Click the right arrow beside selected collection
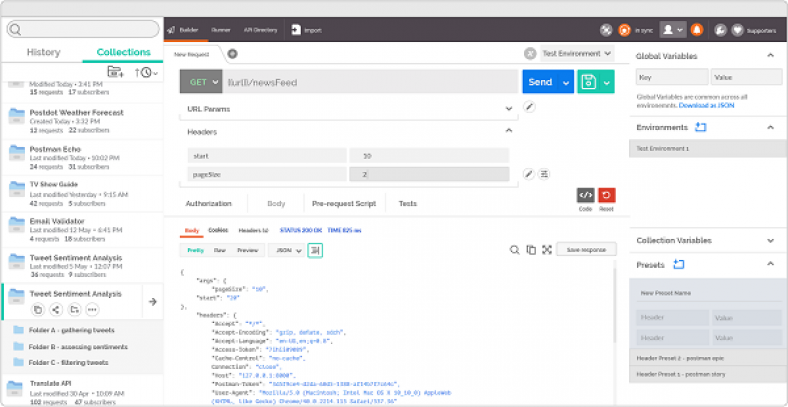788x407 pixels. click(153, 301)
